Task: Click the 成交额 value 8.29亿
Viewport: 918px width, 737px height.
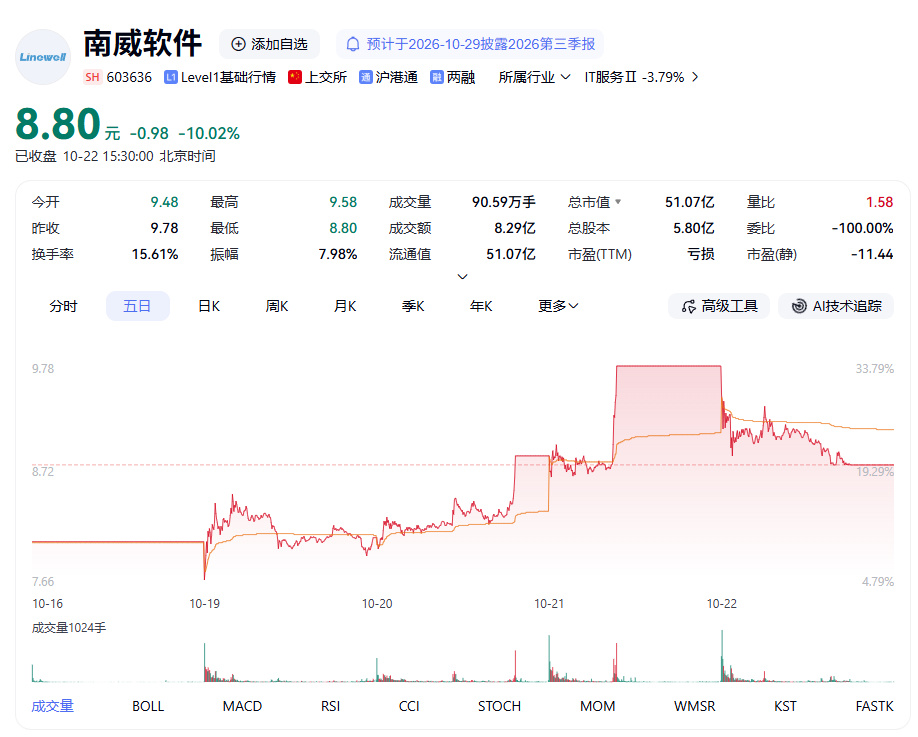Action: pos(515,228)
